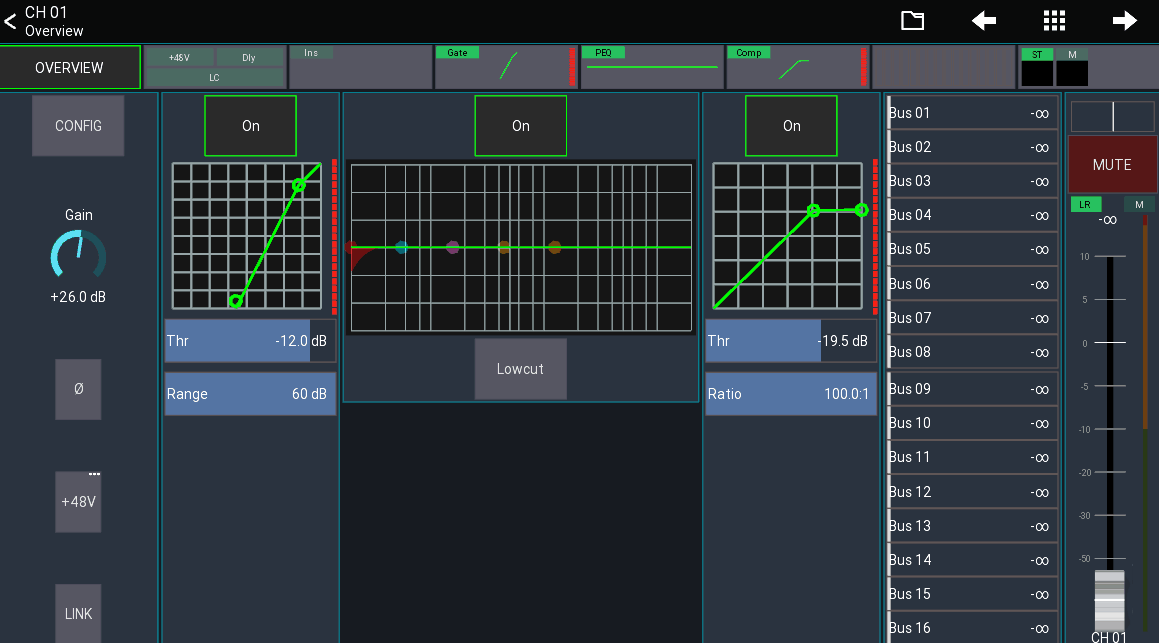Open the PEQ tab
1159x643 pixels.
pos(652,67)
